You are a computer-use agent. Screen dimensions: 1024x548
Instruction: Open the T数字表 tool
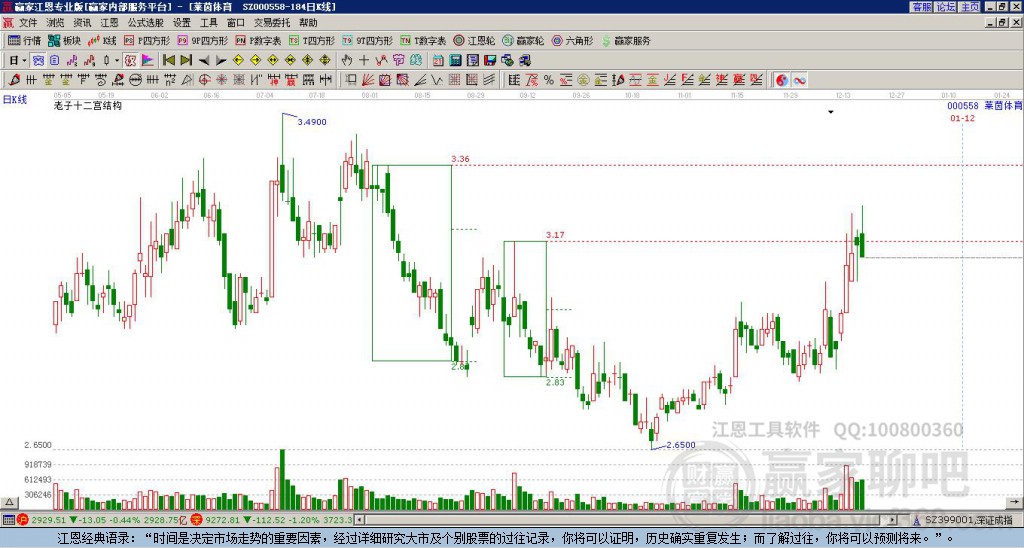point(423,40)
